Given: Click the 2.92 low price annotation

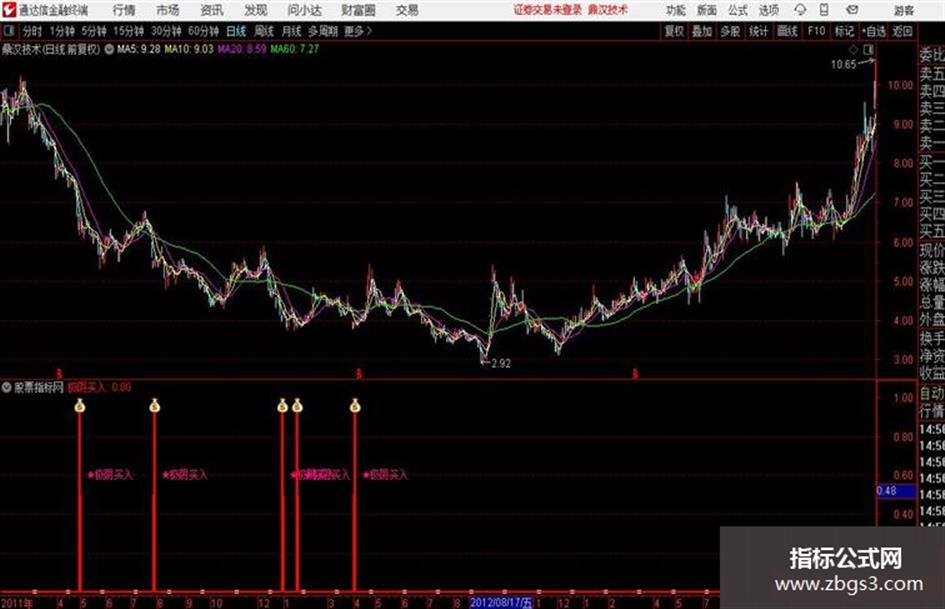Looking at the screenshot, I should (500, 364).
